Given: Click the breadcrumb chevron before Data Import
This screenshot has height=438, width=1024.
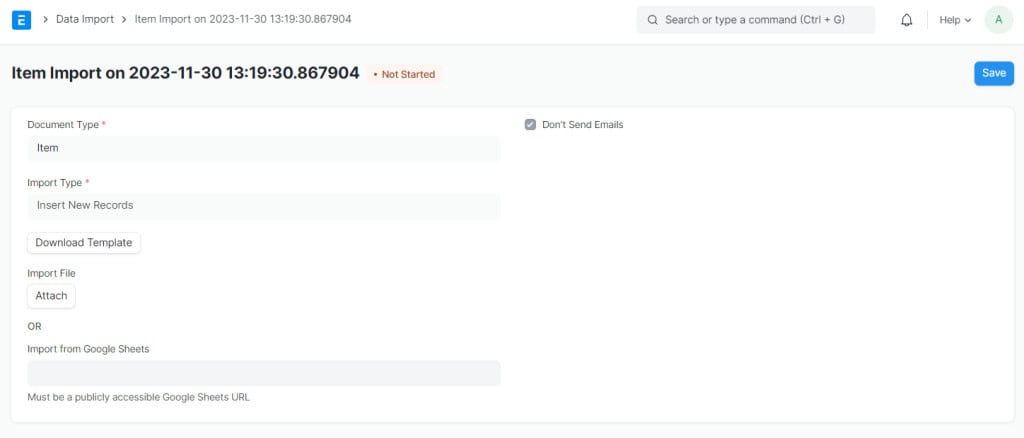Looking at the screenshot, I should click(x=46, y=19).
